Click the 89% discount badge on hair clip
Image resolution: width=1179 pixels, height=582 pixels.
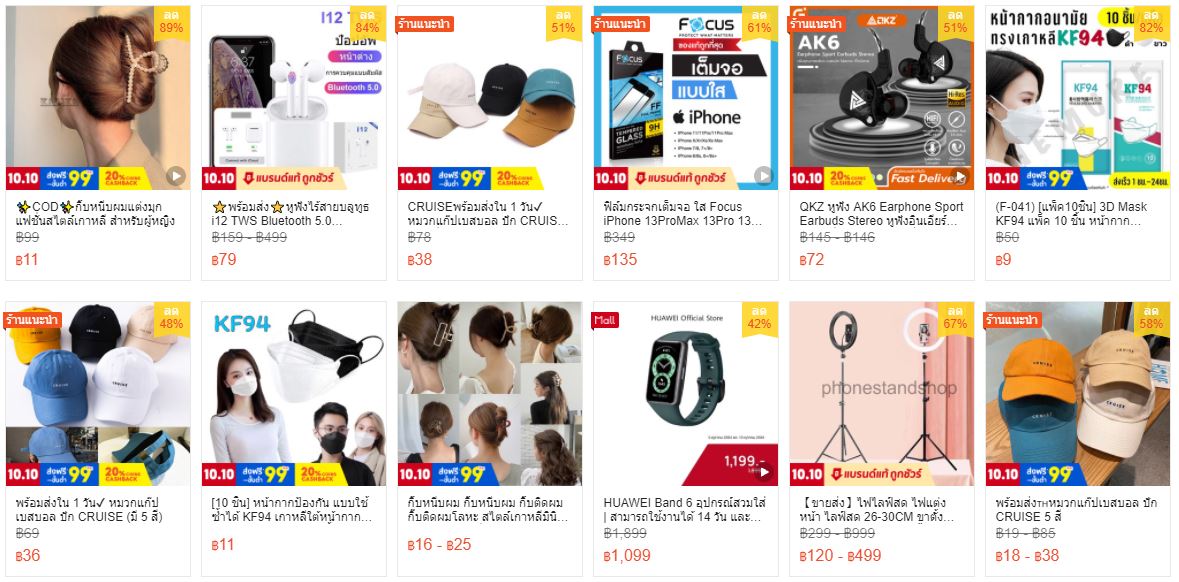click(171, 23)
